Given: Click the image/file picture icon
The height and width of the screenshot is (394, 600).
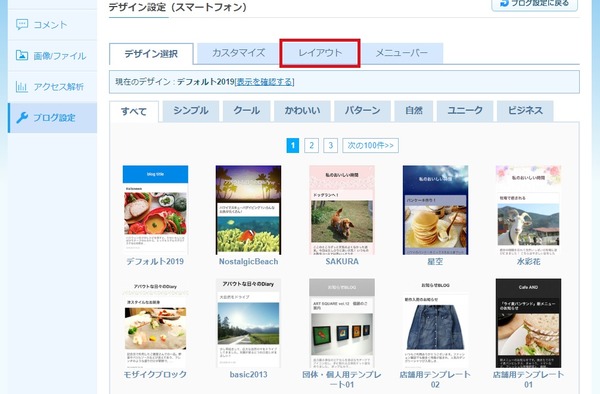Looking at the screenshot, I should tap(22, 55).
